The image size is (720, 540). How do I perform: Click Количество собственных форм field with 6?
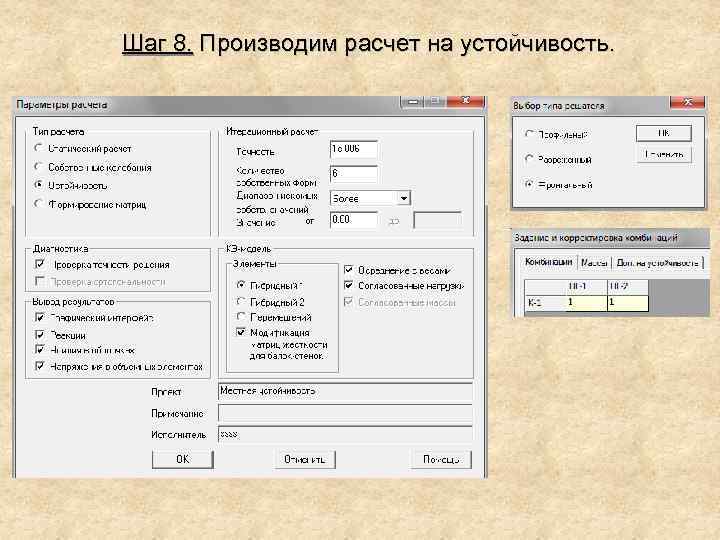point(354,174)
